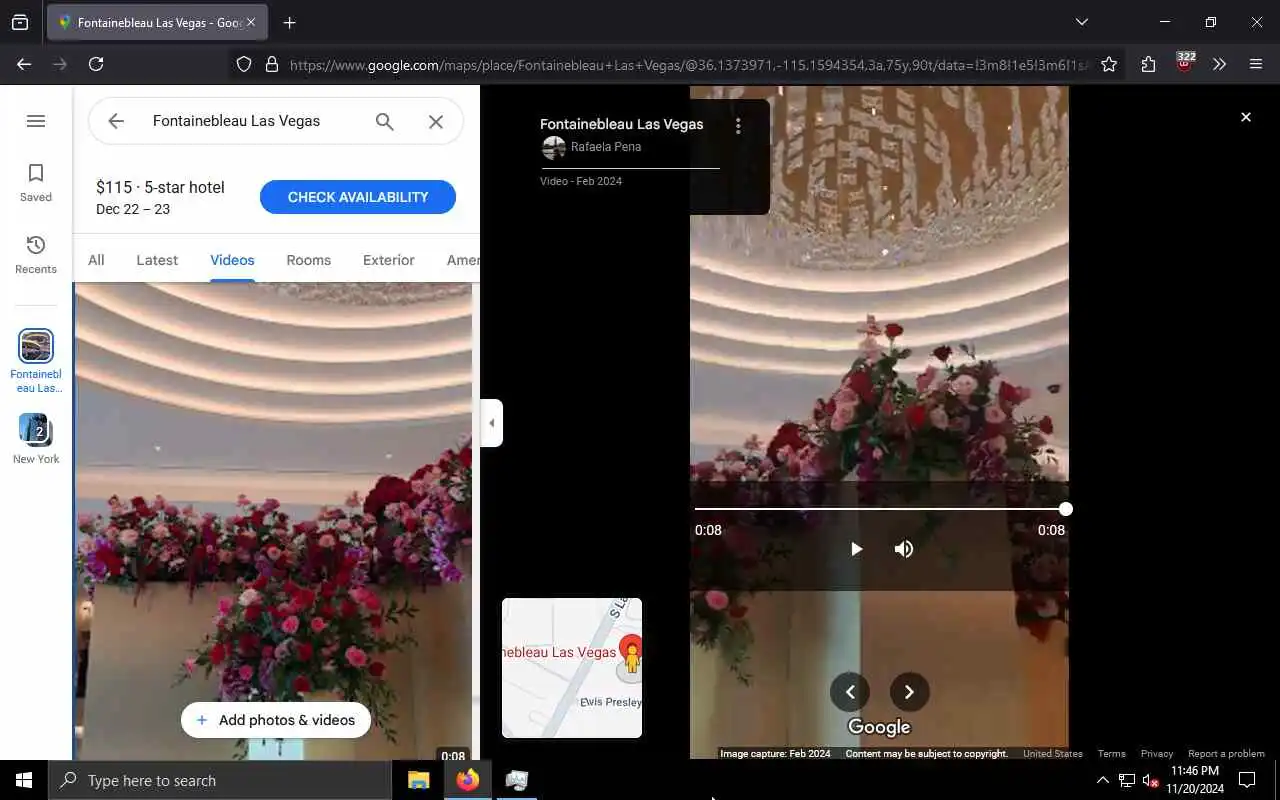Go to the next photo arrow

(x=909, y=692)
